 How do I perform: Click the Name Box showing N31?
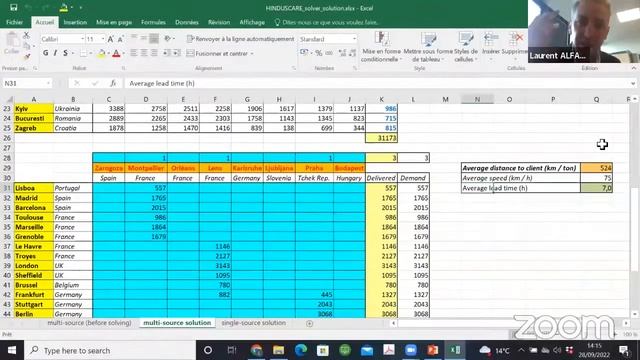tap(27, 83)
